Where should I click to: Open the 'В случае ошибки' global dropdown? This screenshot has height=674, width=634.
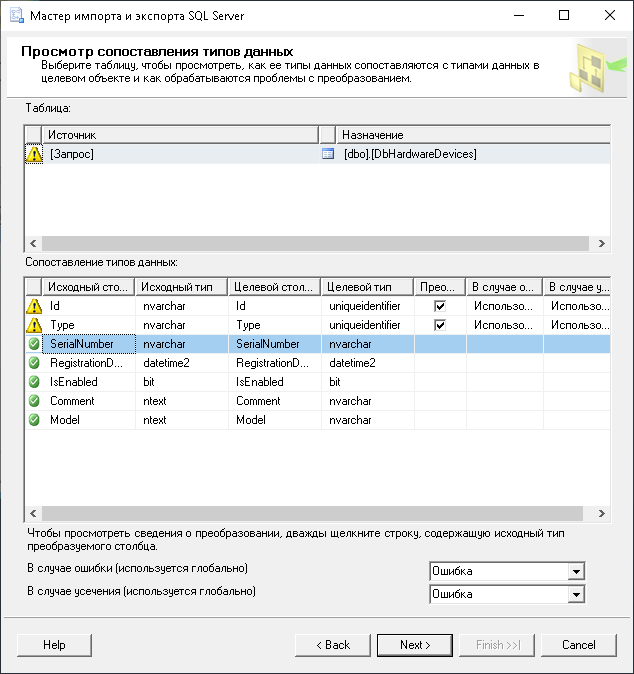tap(575, 572)
